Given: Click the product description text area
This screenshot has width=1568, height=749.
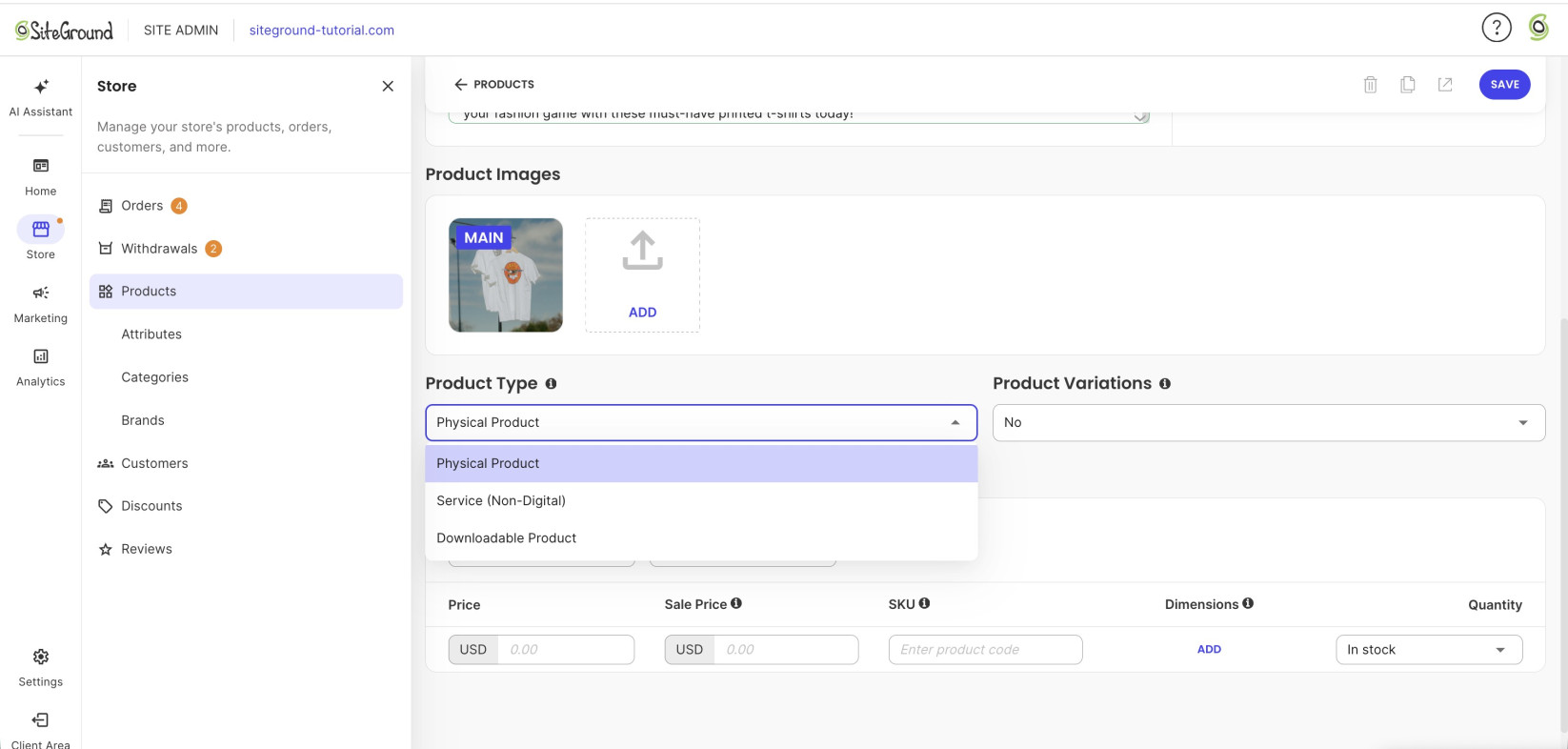Looking at the screenshot, I should [x=799, y=116].
